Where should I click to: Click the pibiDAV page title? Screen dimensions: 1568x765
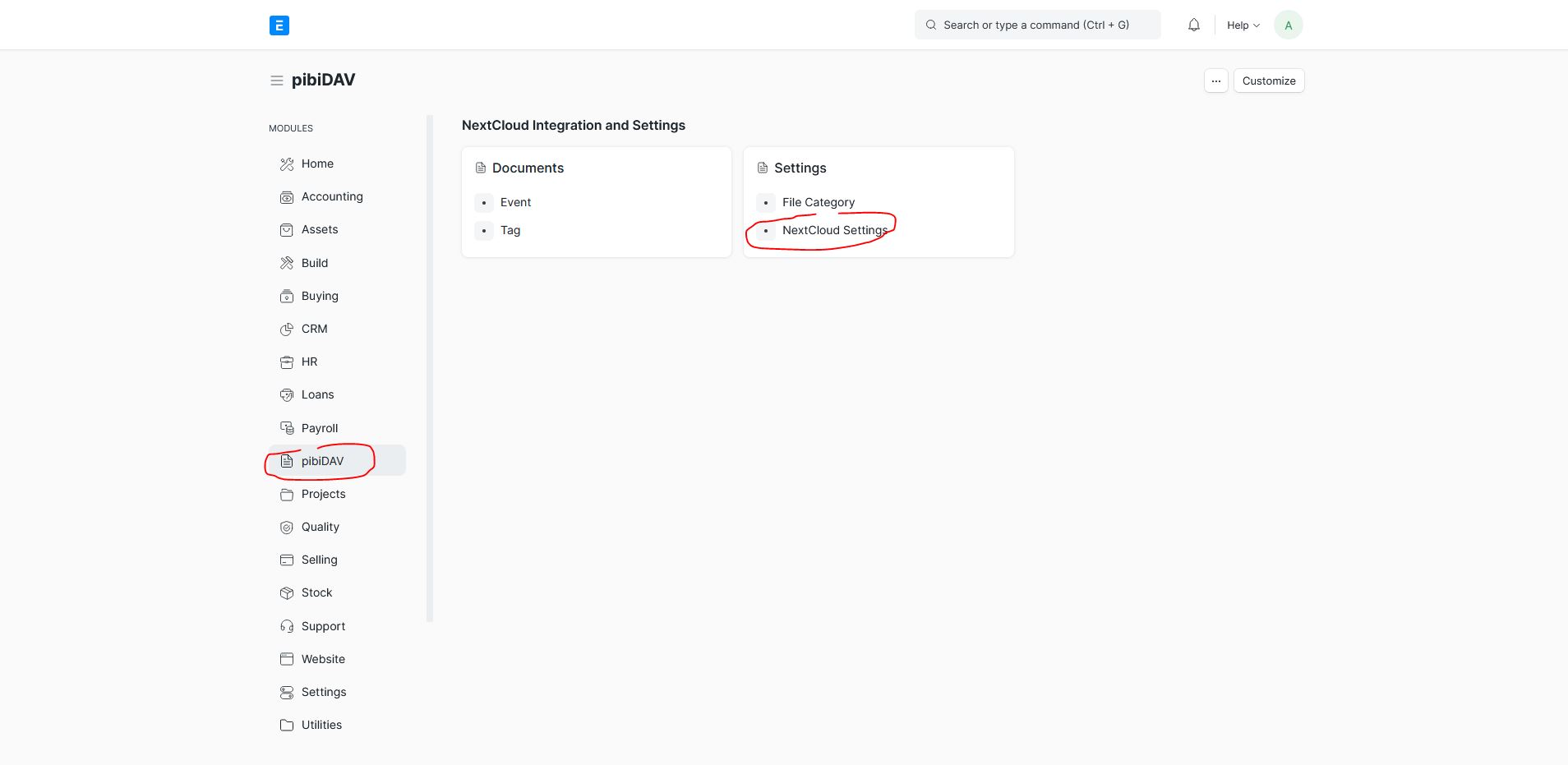pyautogui.click(x=324, y=80)
